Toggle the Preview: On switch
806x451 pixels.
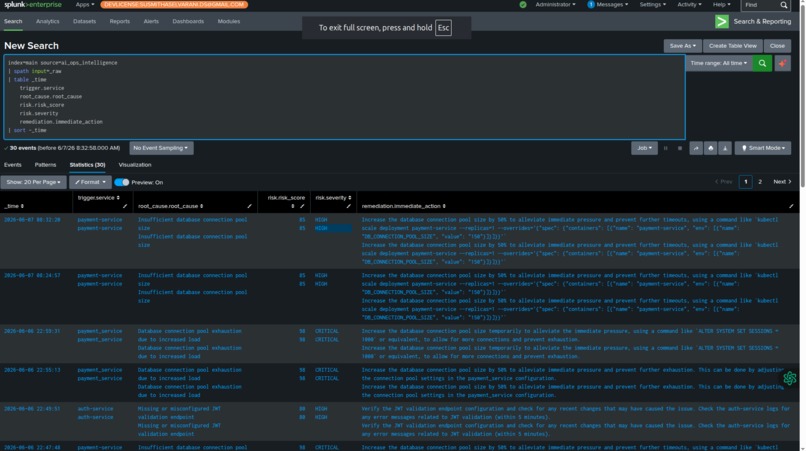click(122, 182)
